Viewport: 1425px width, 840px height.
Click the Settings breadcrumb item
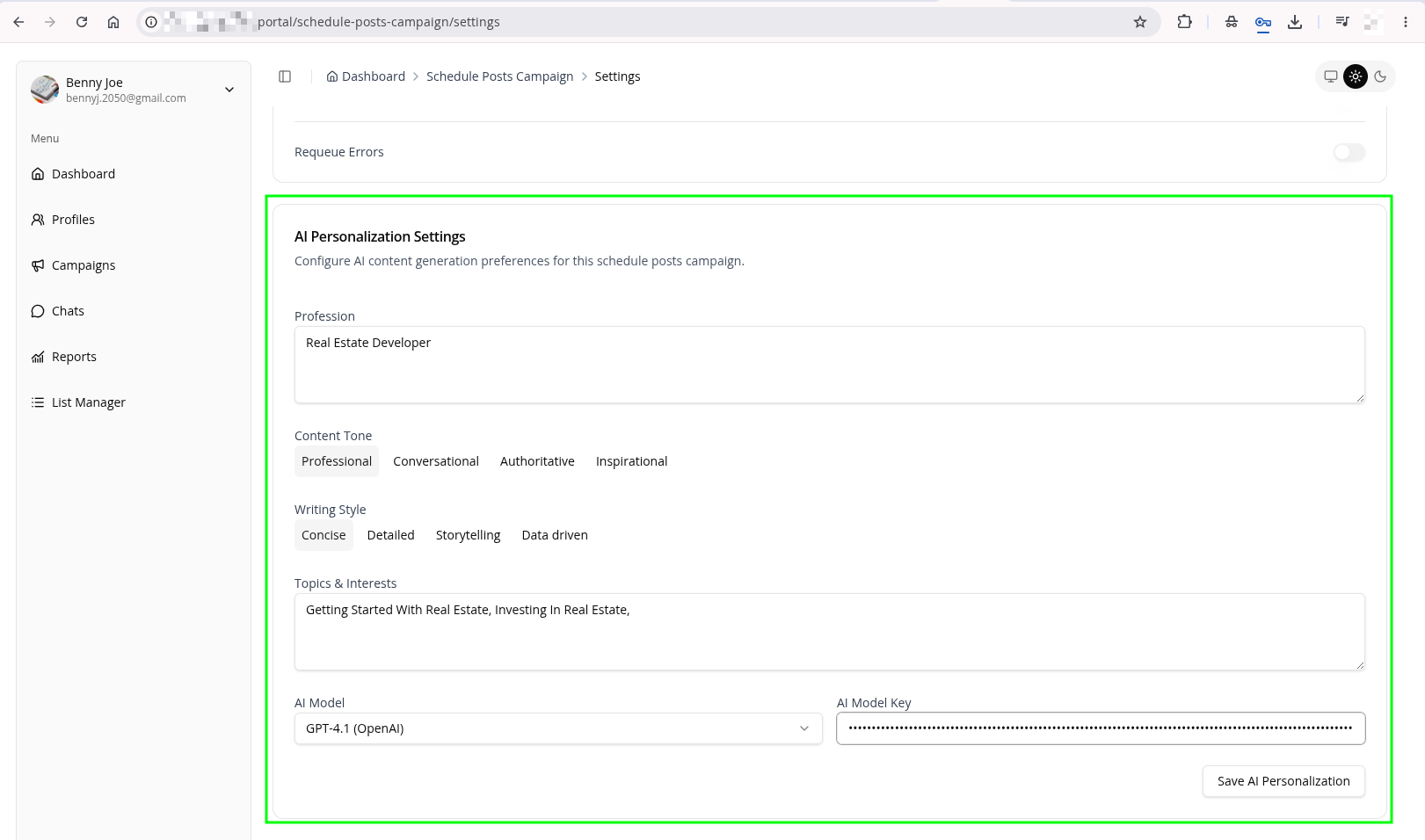(617, 76)
